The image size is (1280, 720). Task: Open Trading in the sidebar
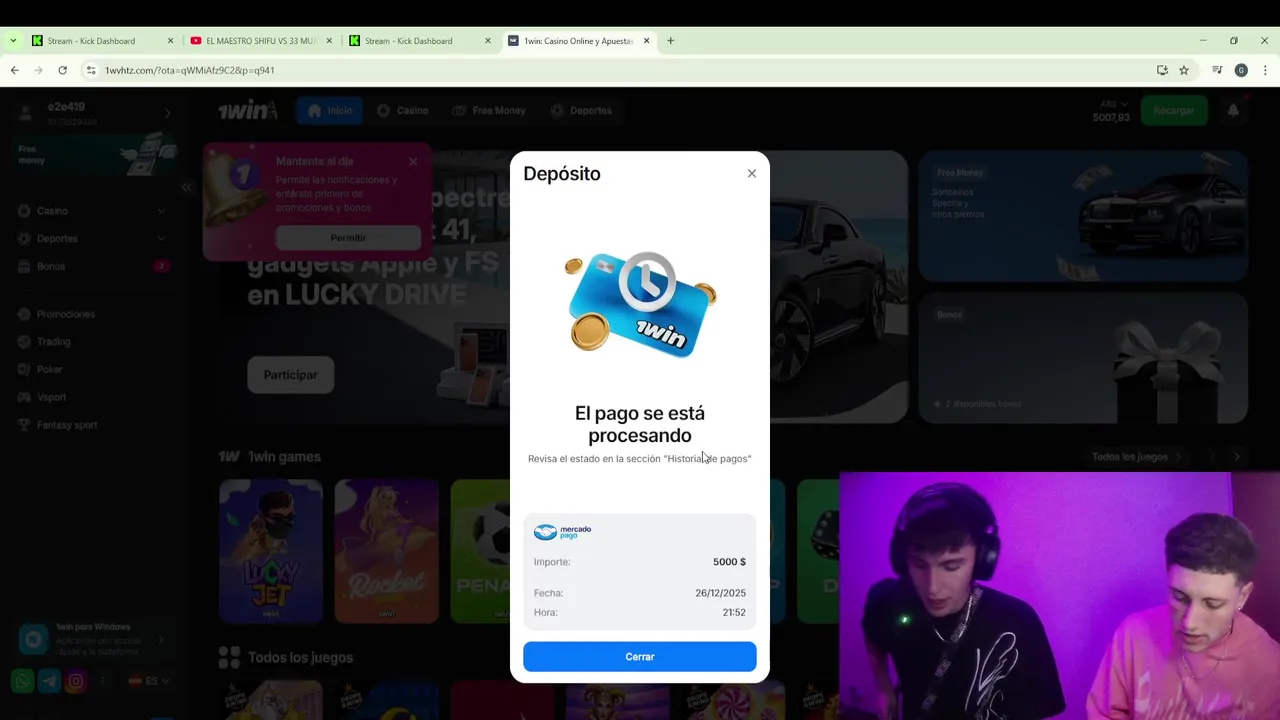click(92, 342)
